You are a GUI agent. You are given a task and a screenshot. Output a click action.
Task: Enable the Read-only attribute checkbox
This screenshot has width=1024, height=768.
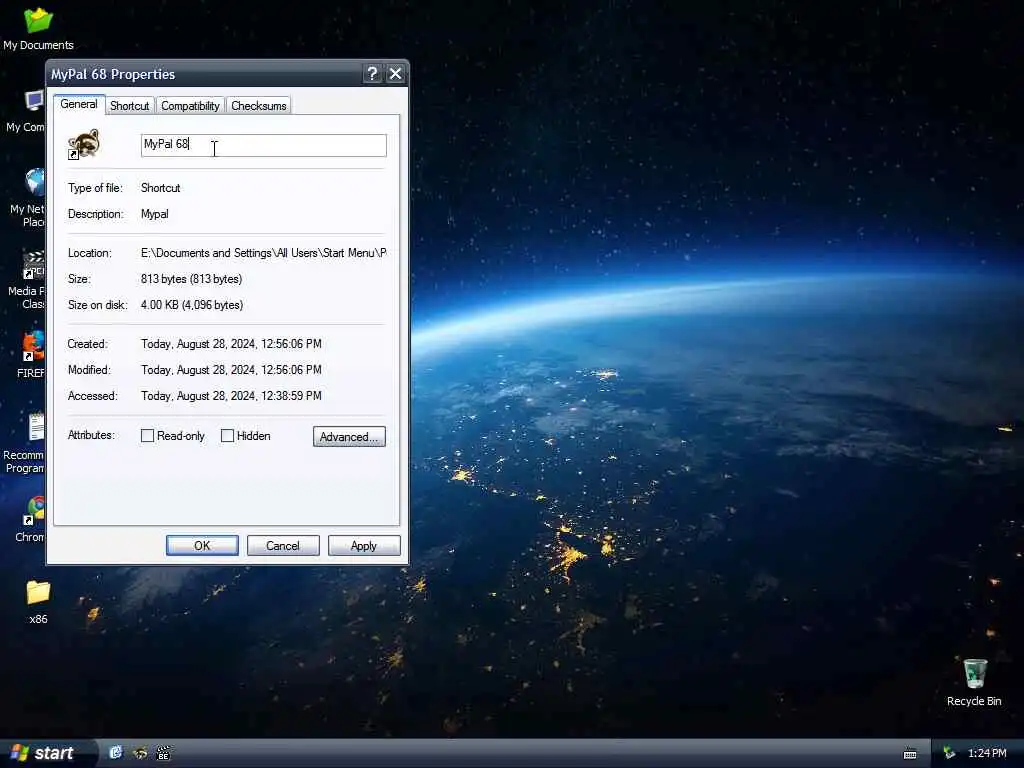[148, 436]
